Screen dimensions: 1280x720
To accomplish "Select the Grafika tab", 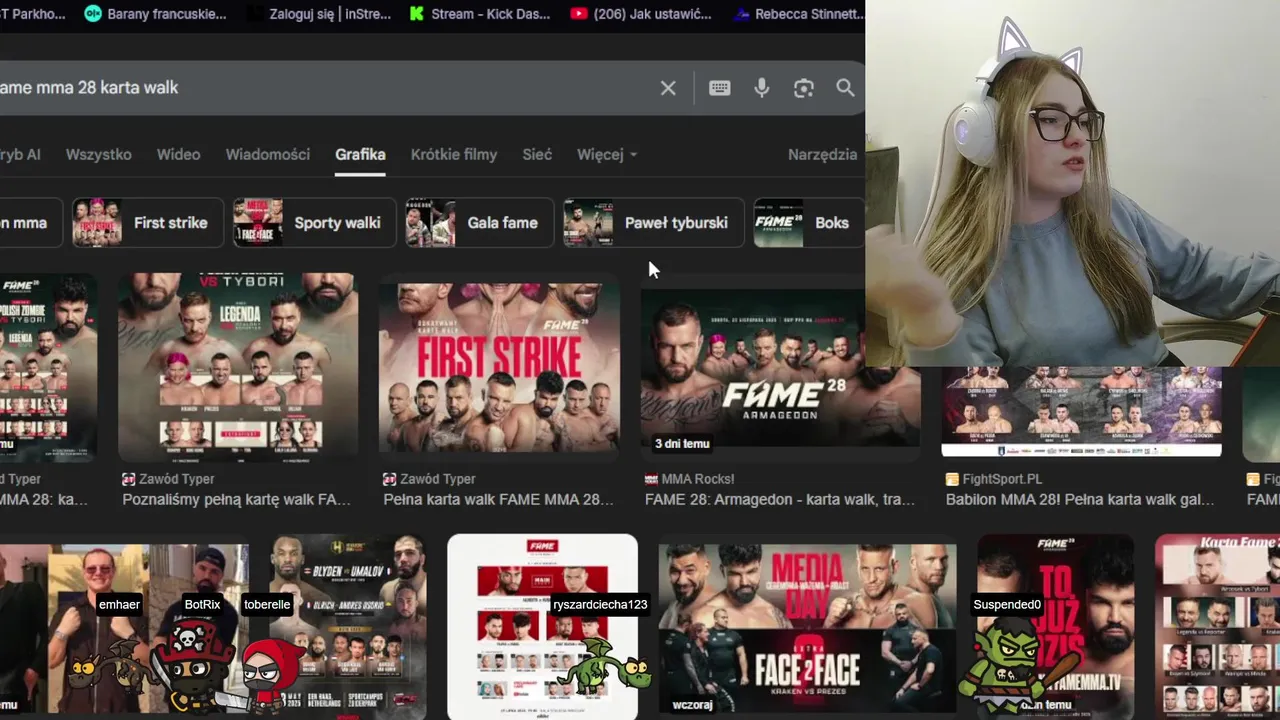I will click(x=360, y=154).
